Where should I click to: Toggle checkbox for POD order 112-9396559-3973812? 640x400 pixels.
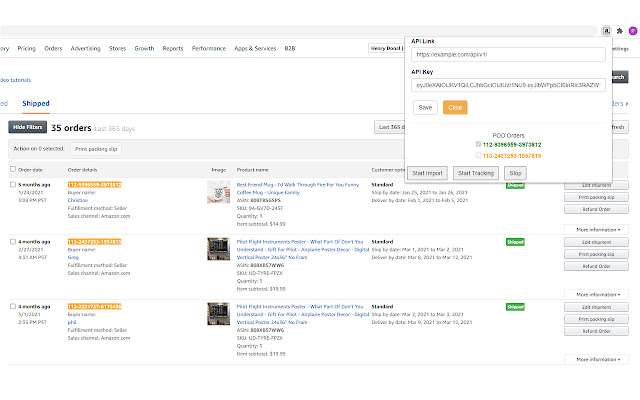click(478, 144)
